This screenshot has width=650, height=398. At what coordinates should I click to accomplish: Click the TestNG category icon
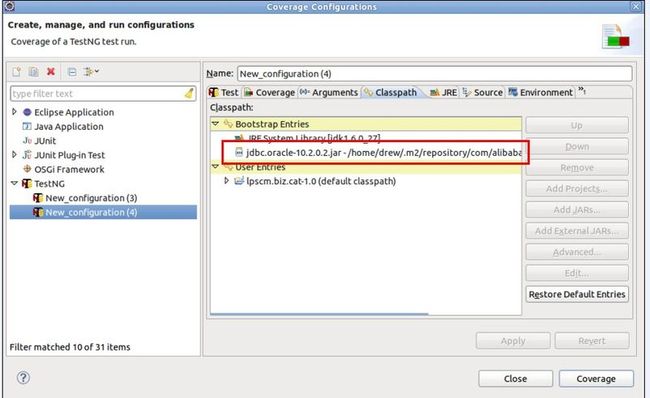pyautogui.click(x=27, y=183)
